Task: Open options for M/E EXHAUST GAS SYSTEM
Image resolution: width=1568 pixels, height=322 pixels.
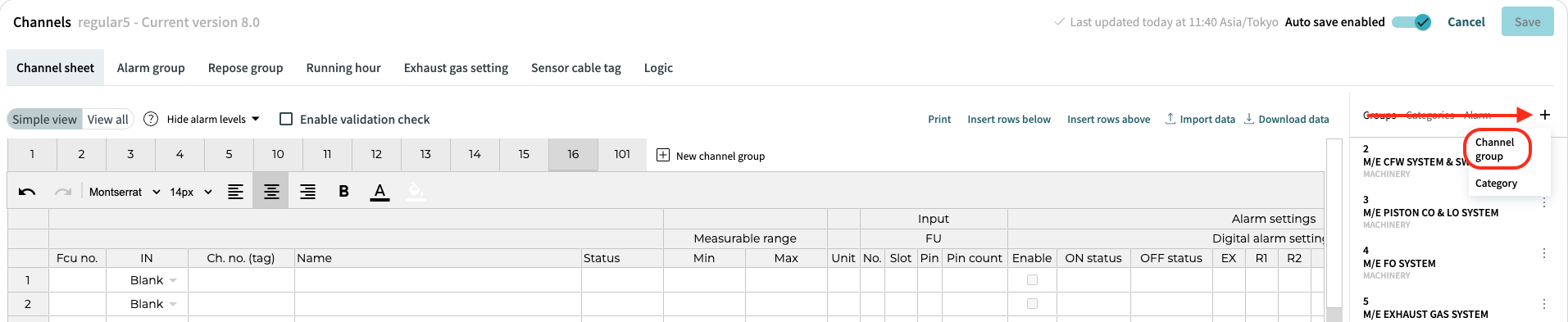Action: tap(1544, 304)
